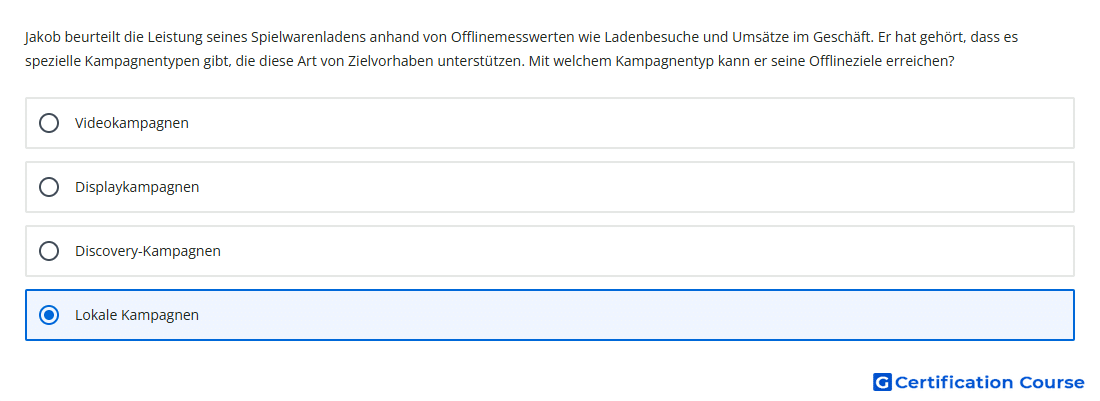Click the "Lokale Kampagnen" answer label text

coord(136,315)
